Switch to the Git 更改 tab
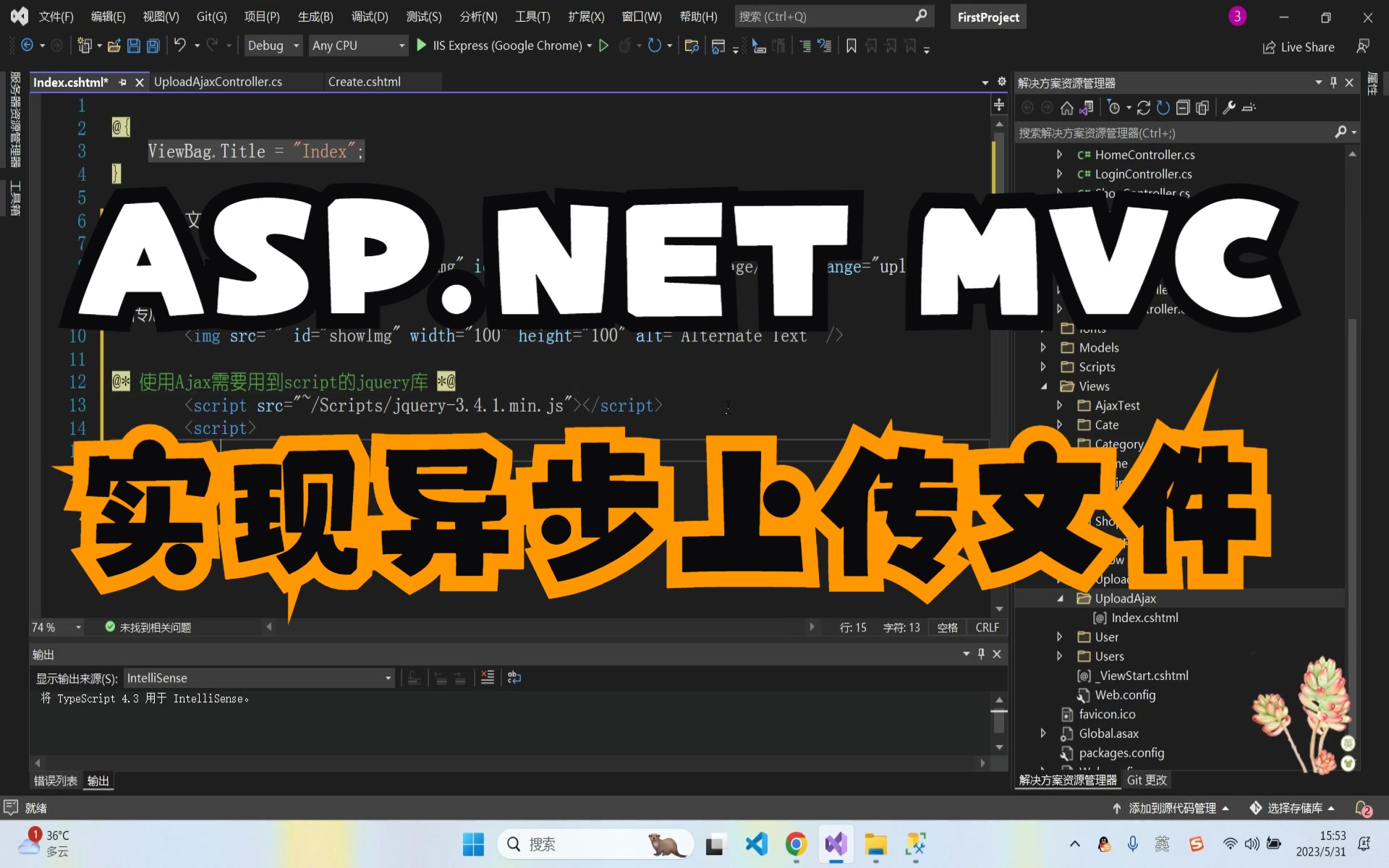Viewport: 1389px width, 868px height. 1147,780
